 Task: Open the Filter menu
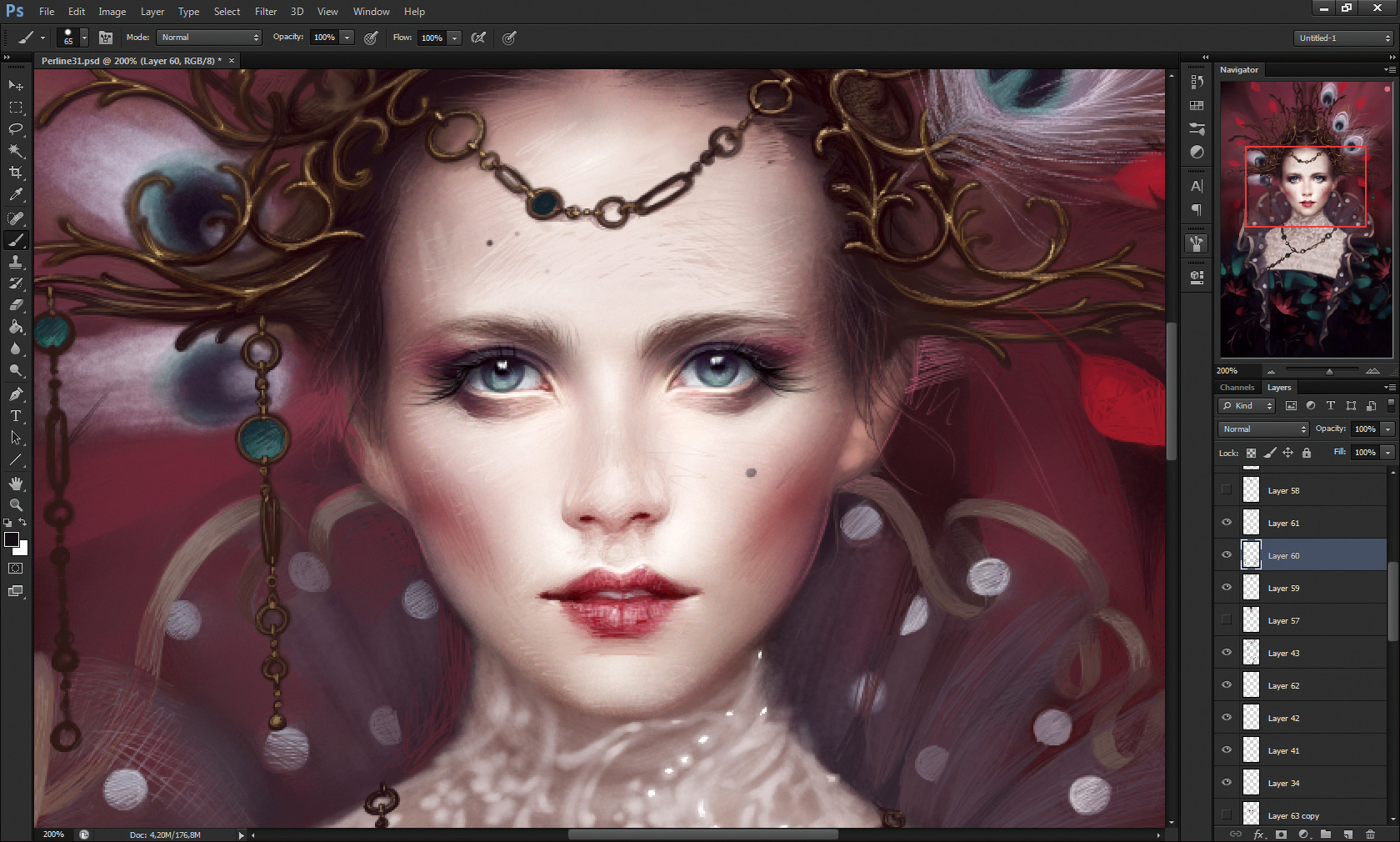coord(266,12)
